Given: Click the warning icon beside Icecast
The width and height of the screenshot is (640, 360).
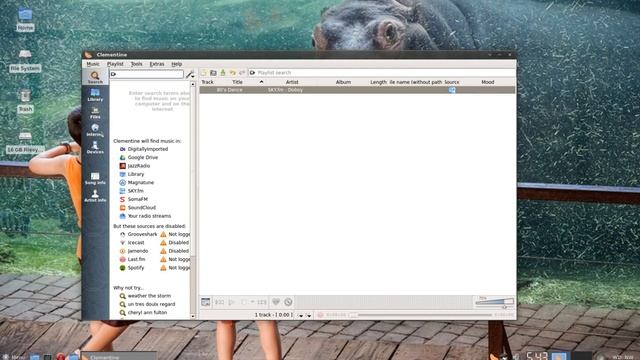Looking at the screenshot, I should click(163, 242).
